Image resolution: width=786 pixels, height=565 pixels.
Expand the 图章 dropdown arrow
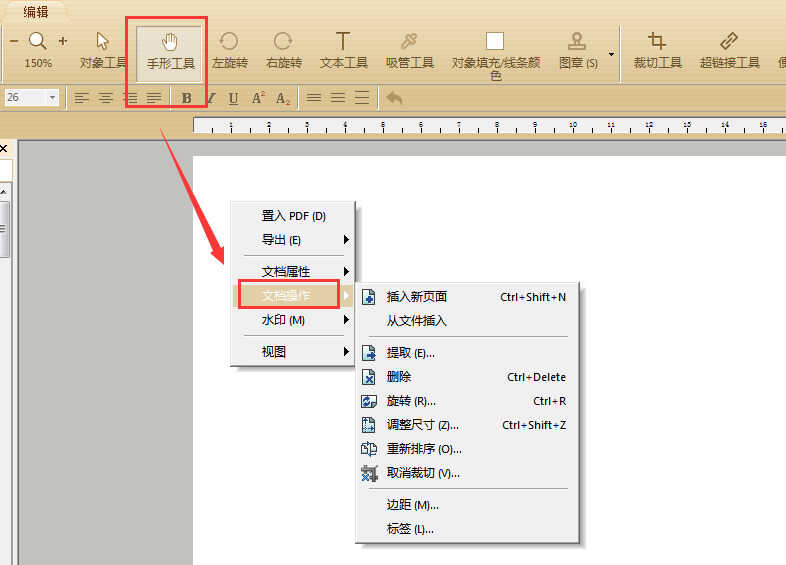(611, 54)
